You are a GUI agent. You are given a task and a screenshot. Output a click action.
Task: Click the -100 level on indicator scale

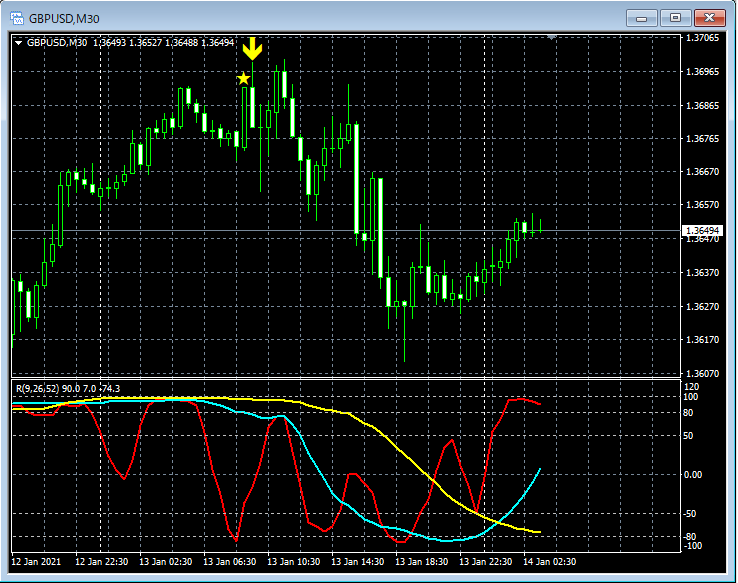click(694, 546)
